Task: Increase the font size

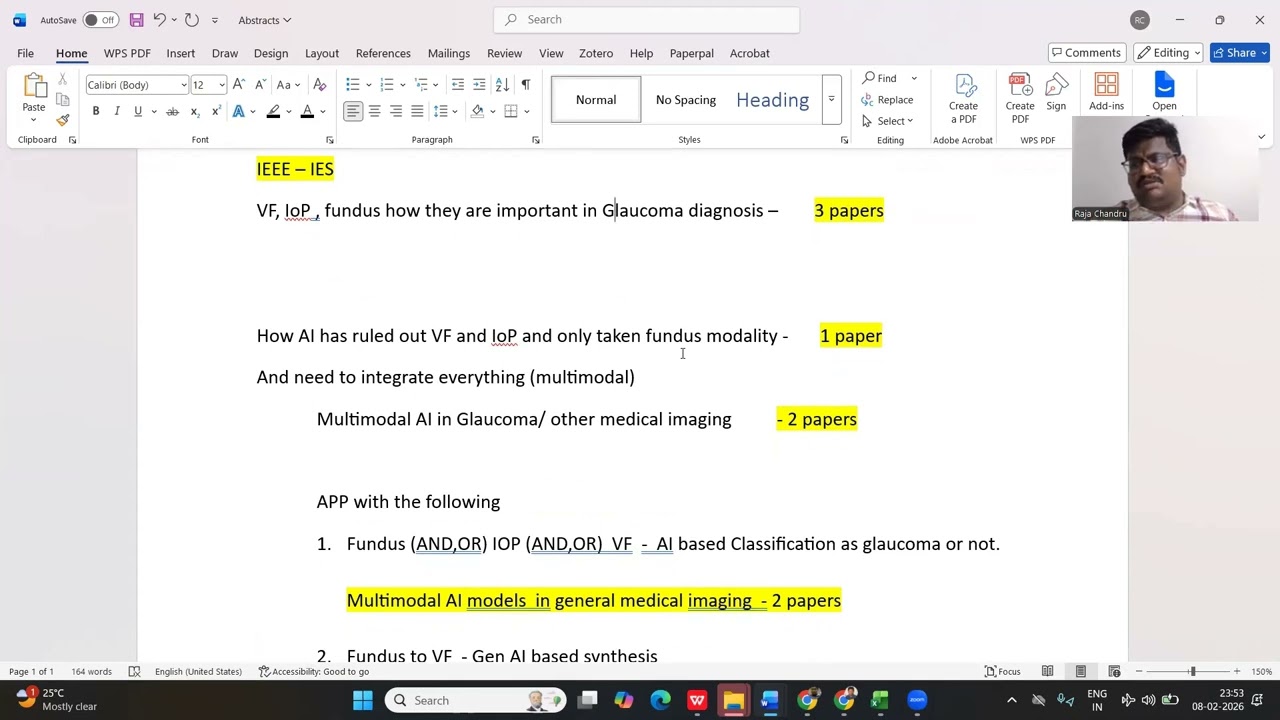Action: pyautogui.click(x=238, y=85)
